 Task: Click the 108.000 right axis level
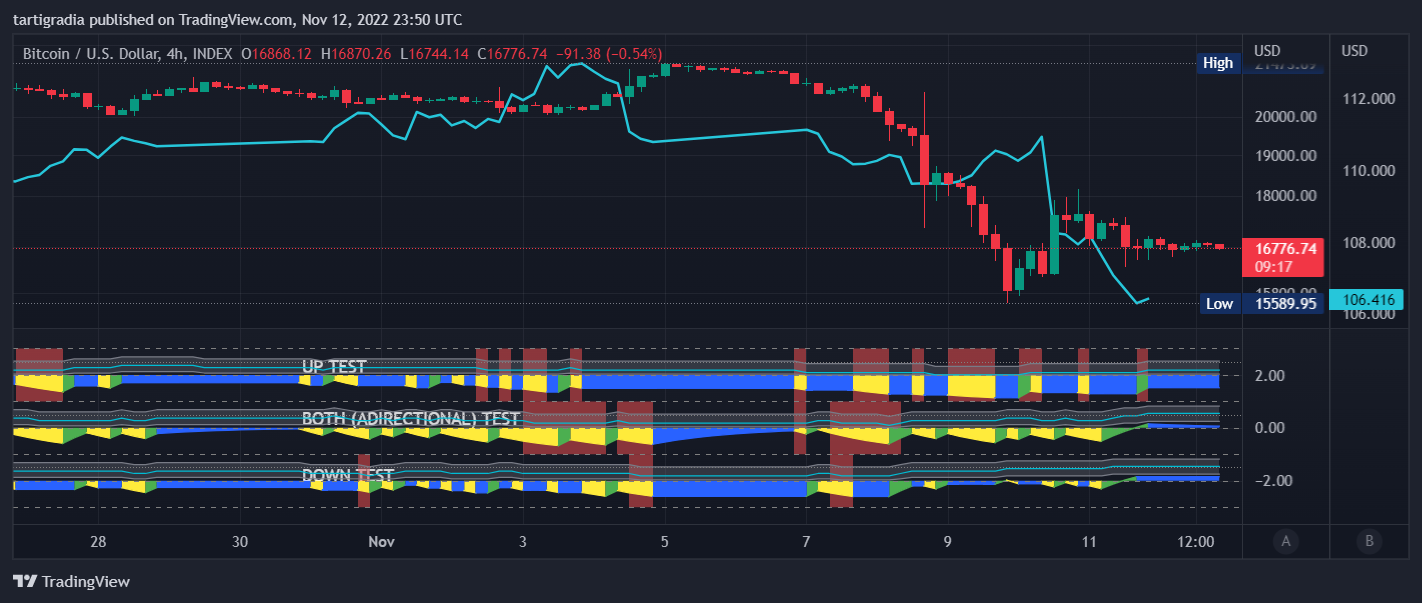click(x=1369, y=243)
